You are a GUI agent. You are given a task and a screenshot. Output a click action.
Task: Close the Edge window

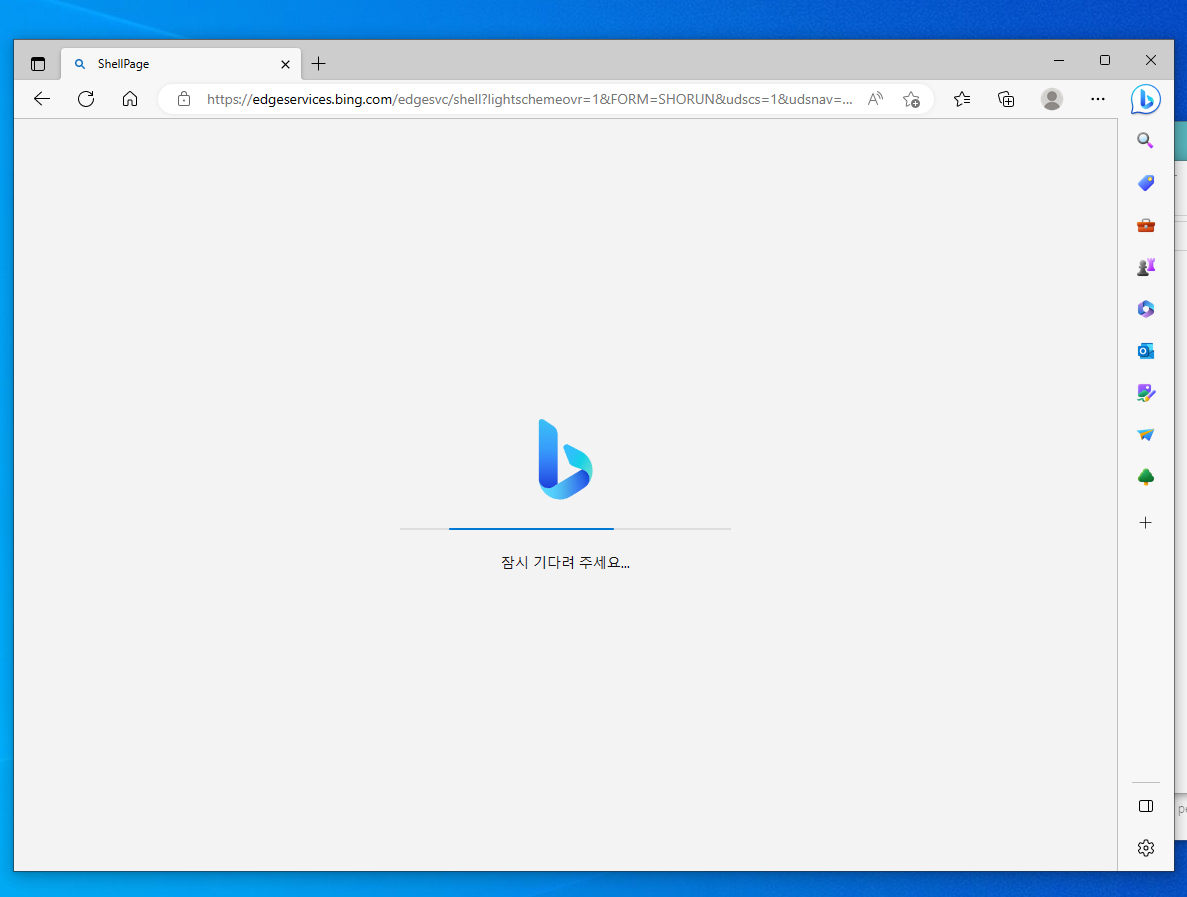pos(1151,61)
